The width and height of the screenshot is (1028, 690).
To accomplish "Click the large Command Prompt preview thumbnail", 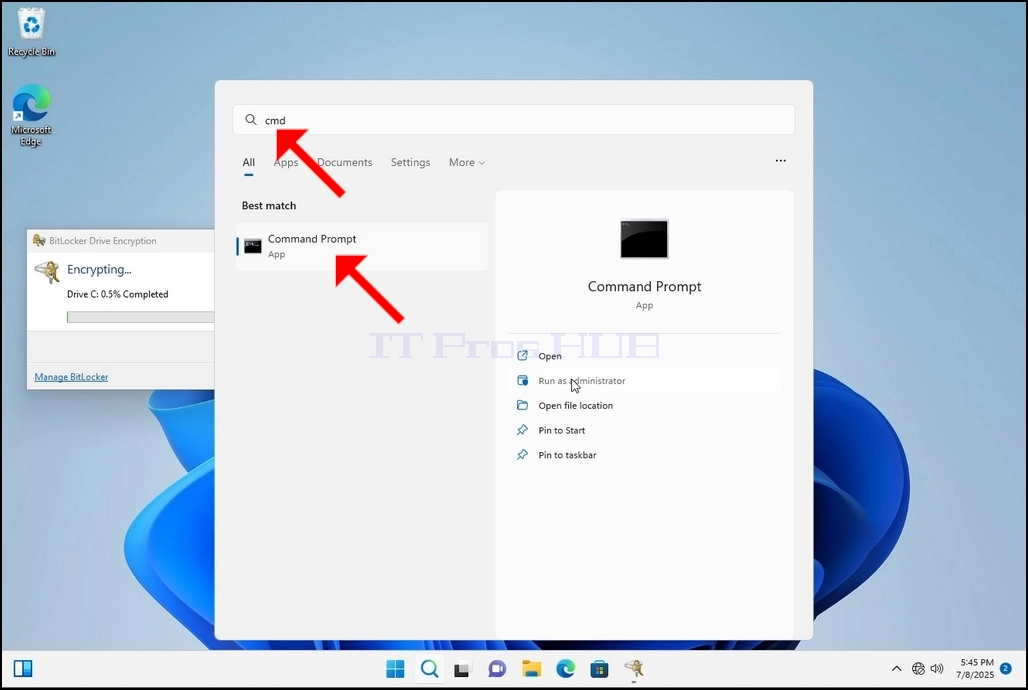I will tap(644, 239).
